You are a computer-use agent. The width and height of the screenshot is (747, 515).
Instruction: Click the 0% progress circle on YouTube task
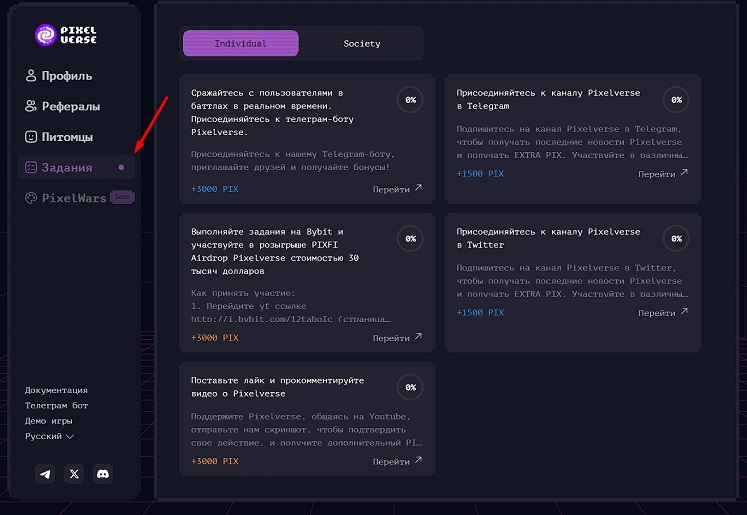pyautogui.click(x=410, y=387)
